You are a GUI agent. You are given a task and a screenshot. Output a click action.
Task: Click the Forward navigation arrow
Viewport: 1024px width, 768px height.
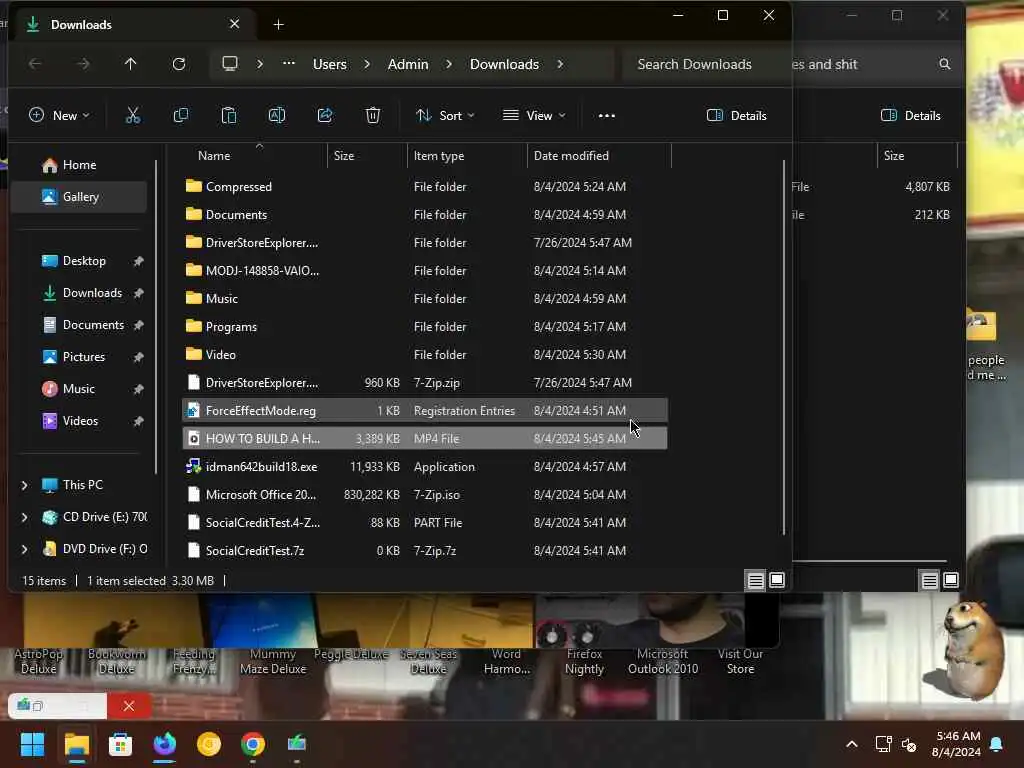point(83,64)
